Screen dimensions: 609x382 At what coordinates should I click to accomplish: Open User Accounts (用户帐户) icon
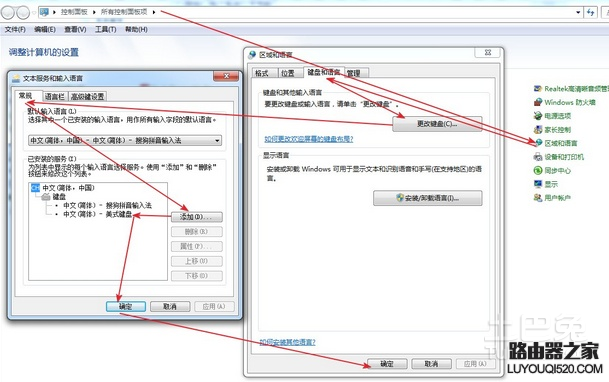click(538, 198)
